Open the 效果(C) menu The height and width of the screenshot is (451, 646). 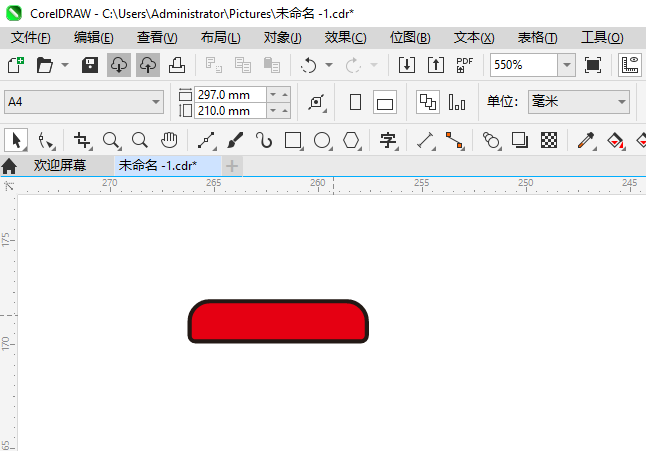pyautogui.click(x=345, y=37)
